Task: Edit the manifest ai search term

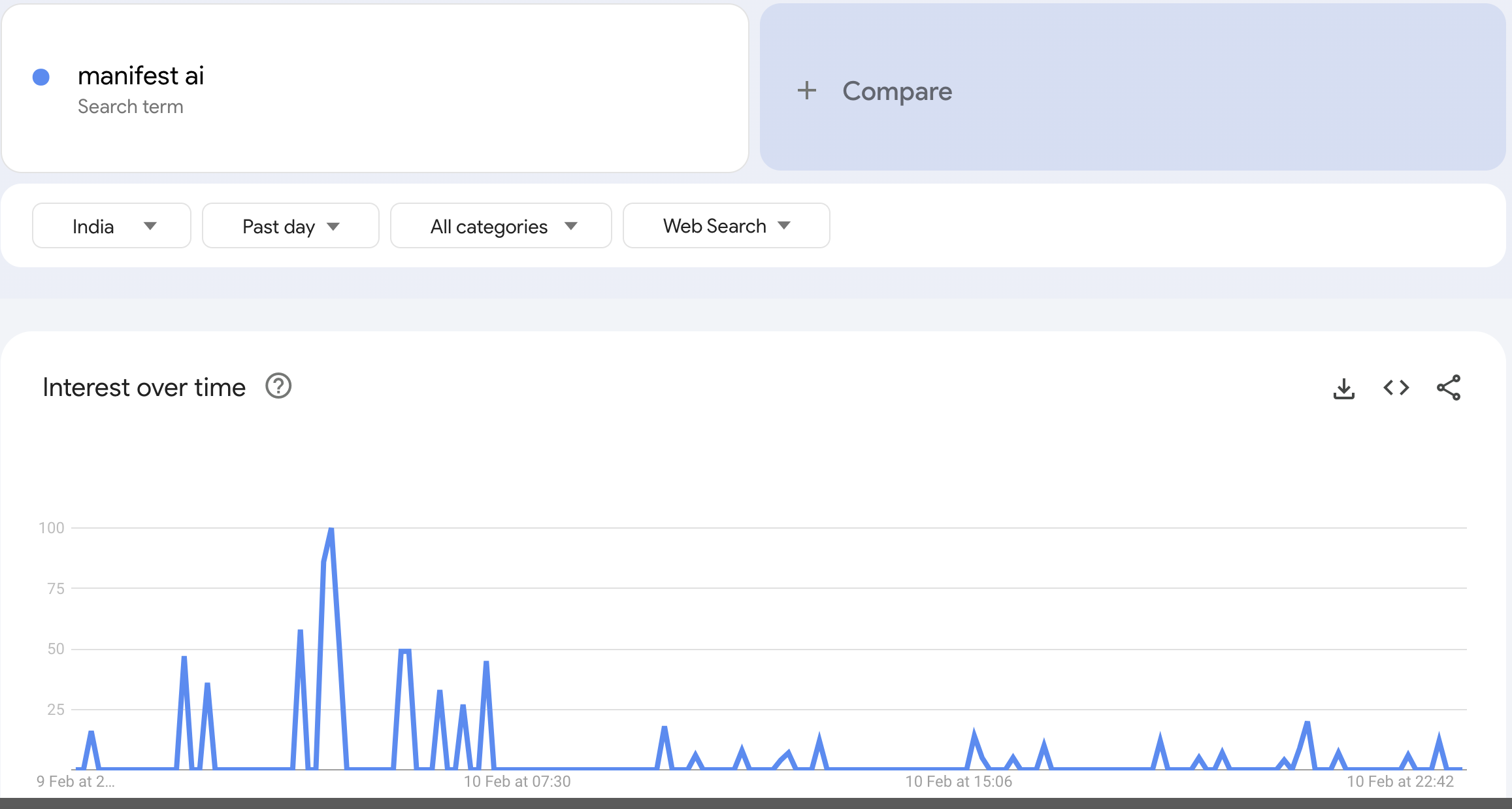Action: pos(375,88)
